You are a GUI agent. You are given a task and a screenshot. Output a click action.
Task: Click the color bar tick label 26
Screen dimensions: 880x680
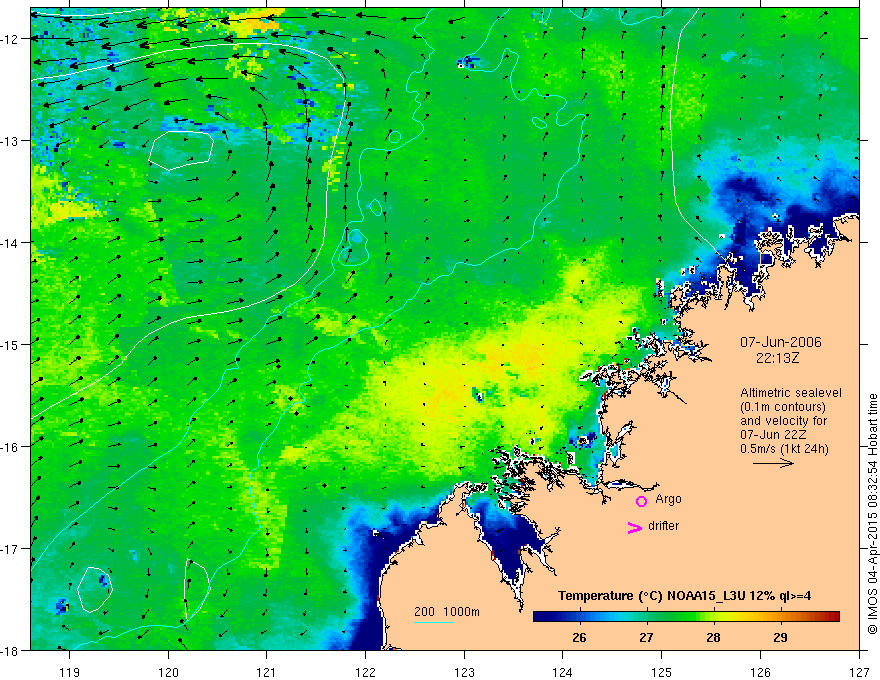click(x=579, y=637)
